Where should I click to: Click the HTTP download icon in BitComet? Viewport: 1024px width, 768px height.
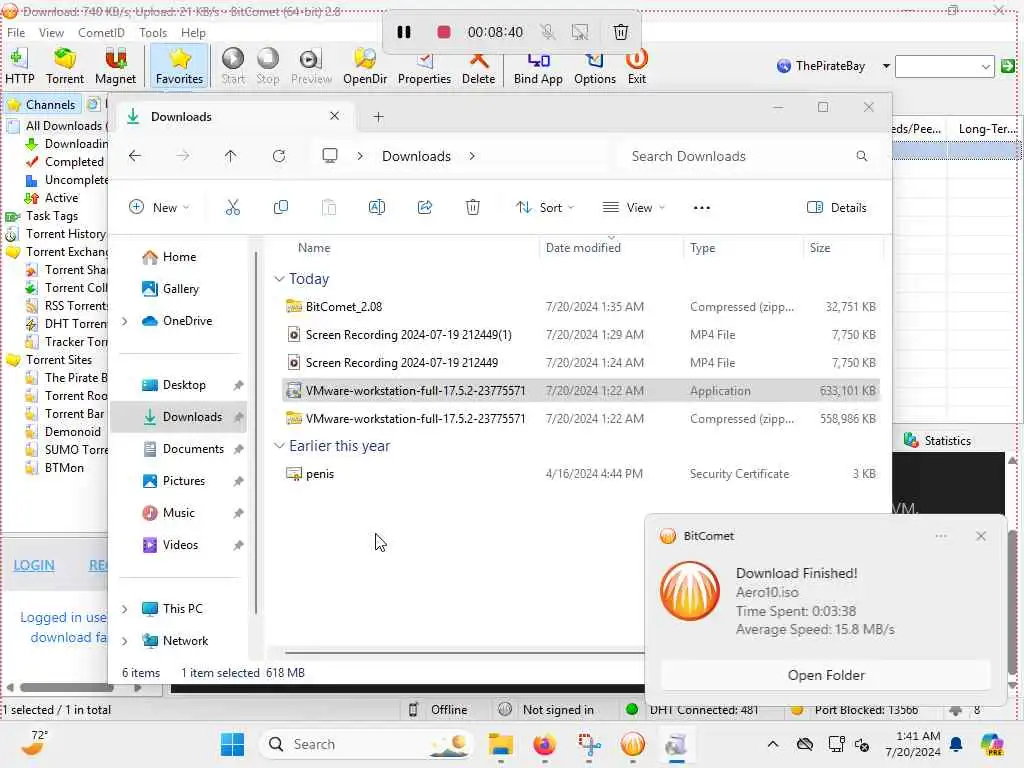tap(19, 67)
